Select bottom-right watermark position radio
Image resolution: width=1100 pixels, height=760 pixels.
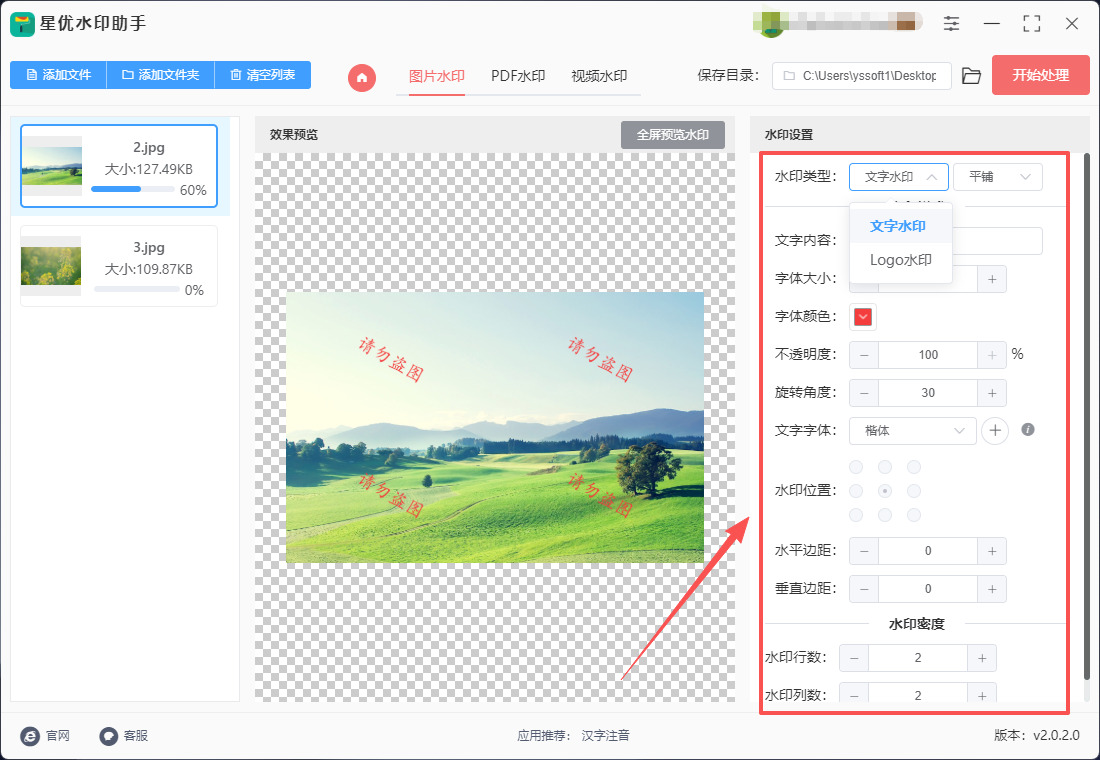[x=913, y=515]
